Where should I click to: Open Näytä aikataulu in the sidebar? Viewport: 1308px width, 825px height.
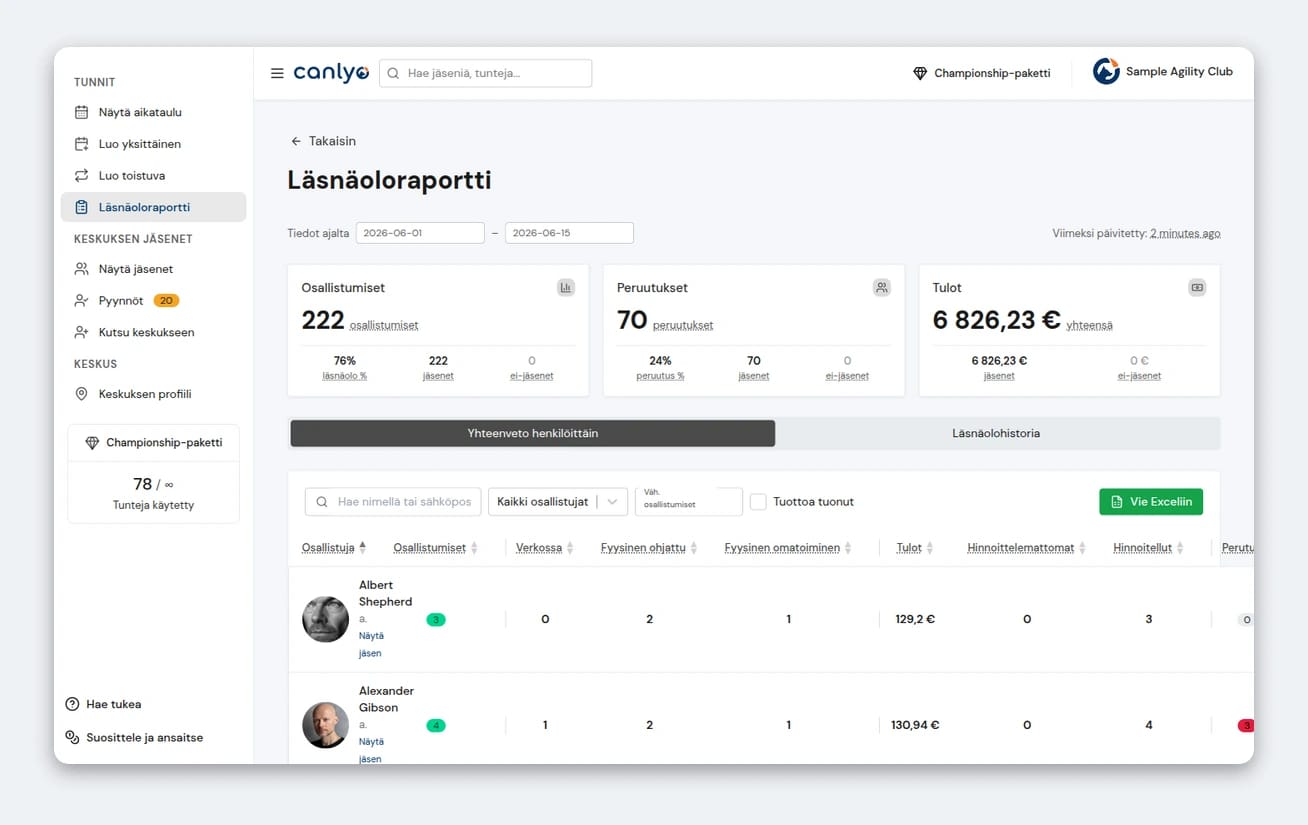(x=153, y=112)
